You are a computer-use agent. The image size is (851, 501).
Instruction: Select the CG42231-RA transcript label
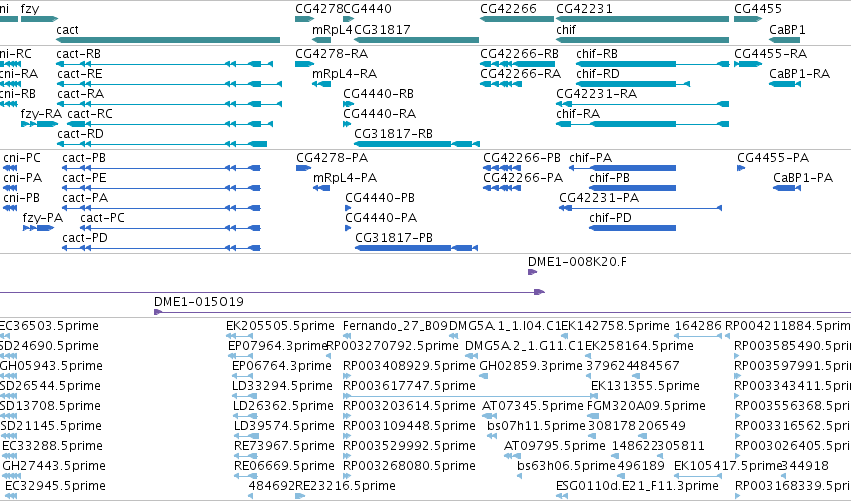[596, 94]
